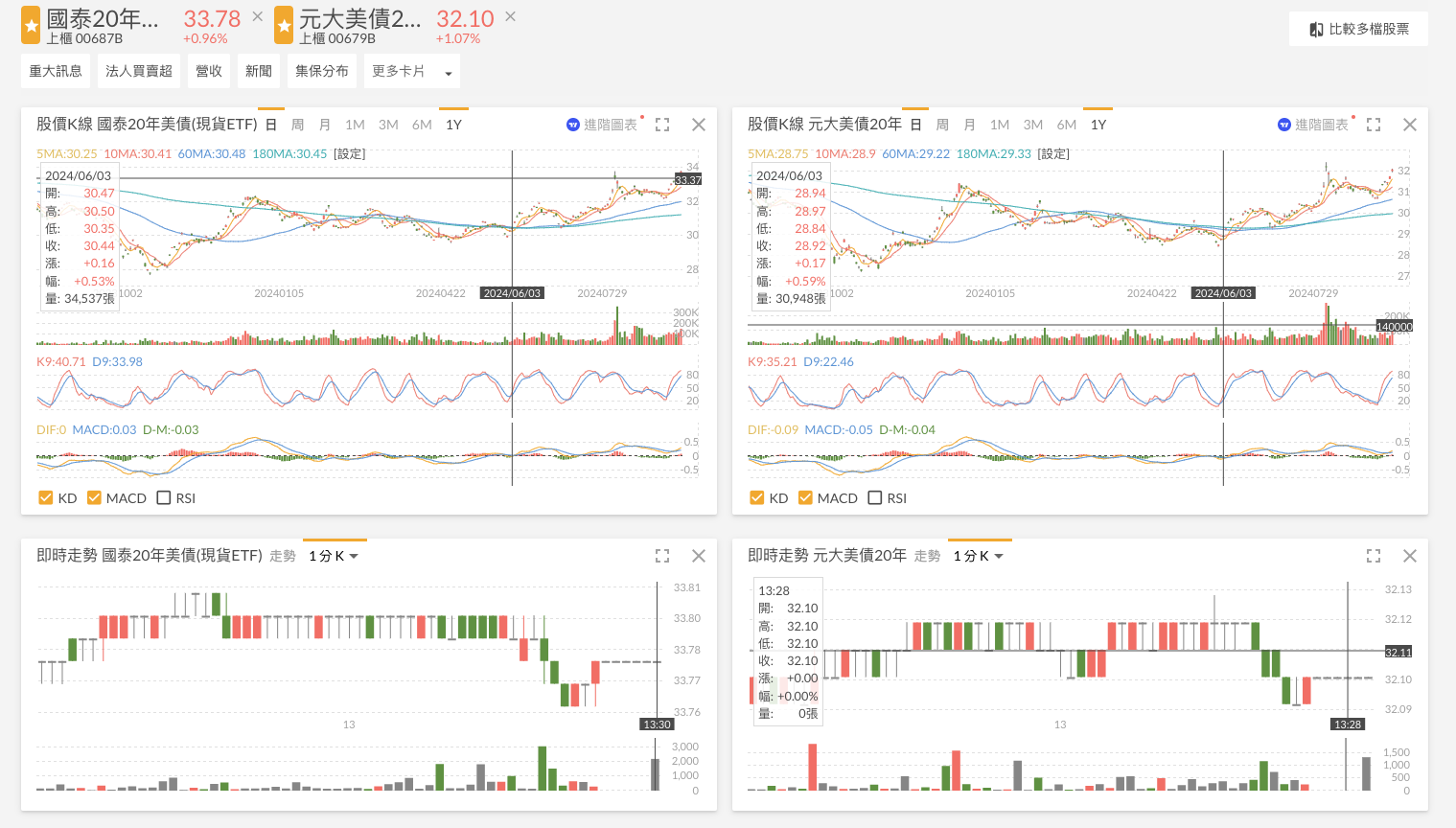Fullscreen the 國泰20年美債 即時走勢 chart
Viewport: 1456px width, 828px height.
click(662, 556)
